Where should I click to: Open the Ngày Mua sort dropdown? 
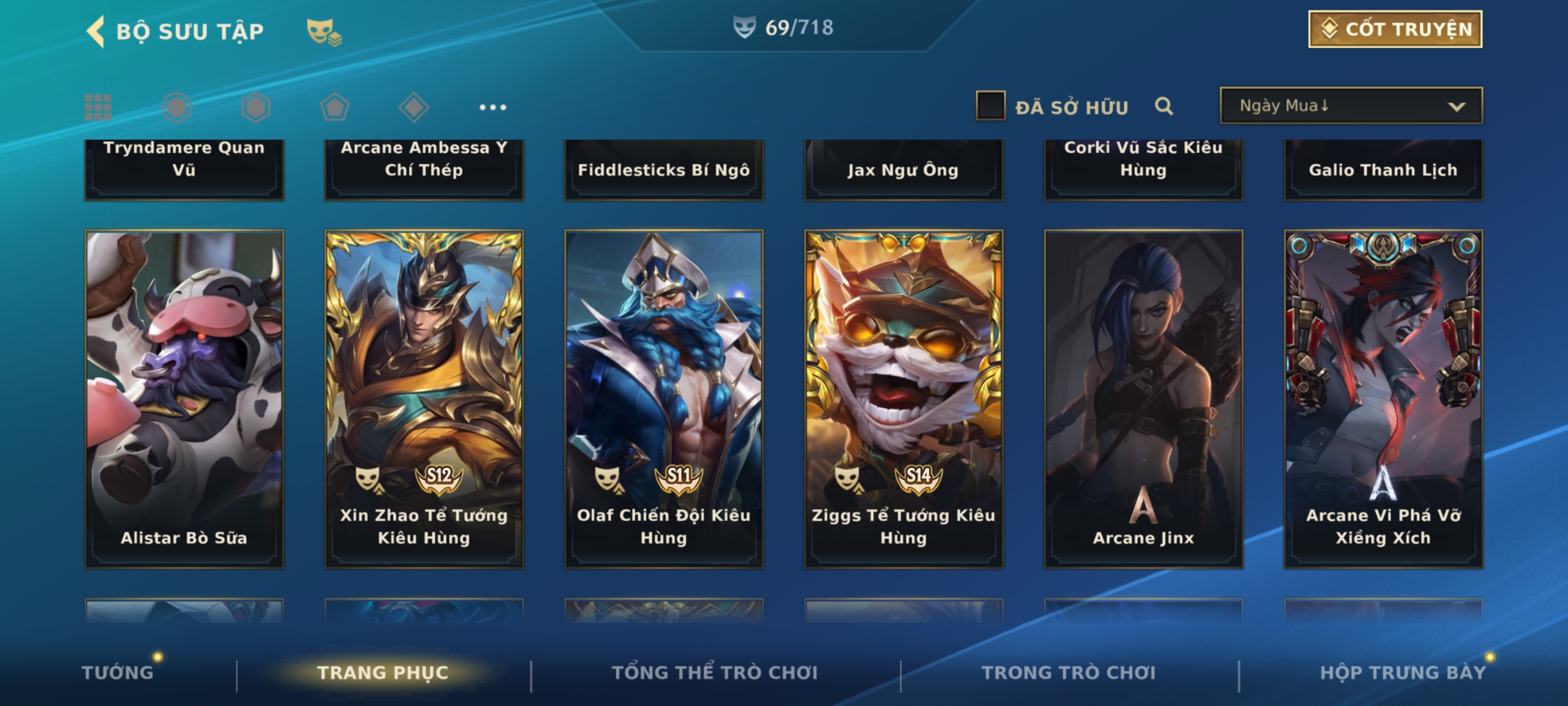pos(1351,105)
